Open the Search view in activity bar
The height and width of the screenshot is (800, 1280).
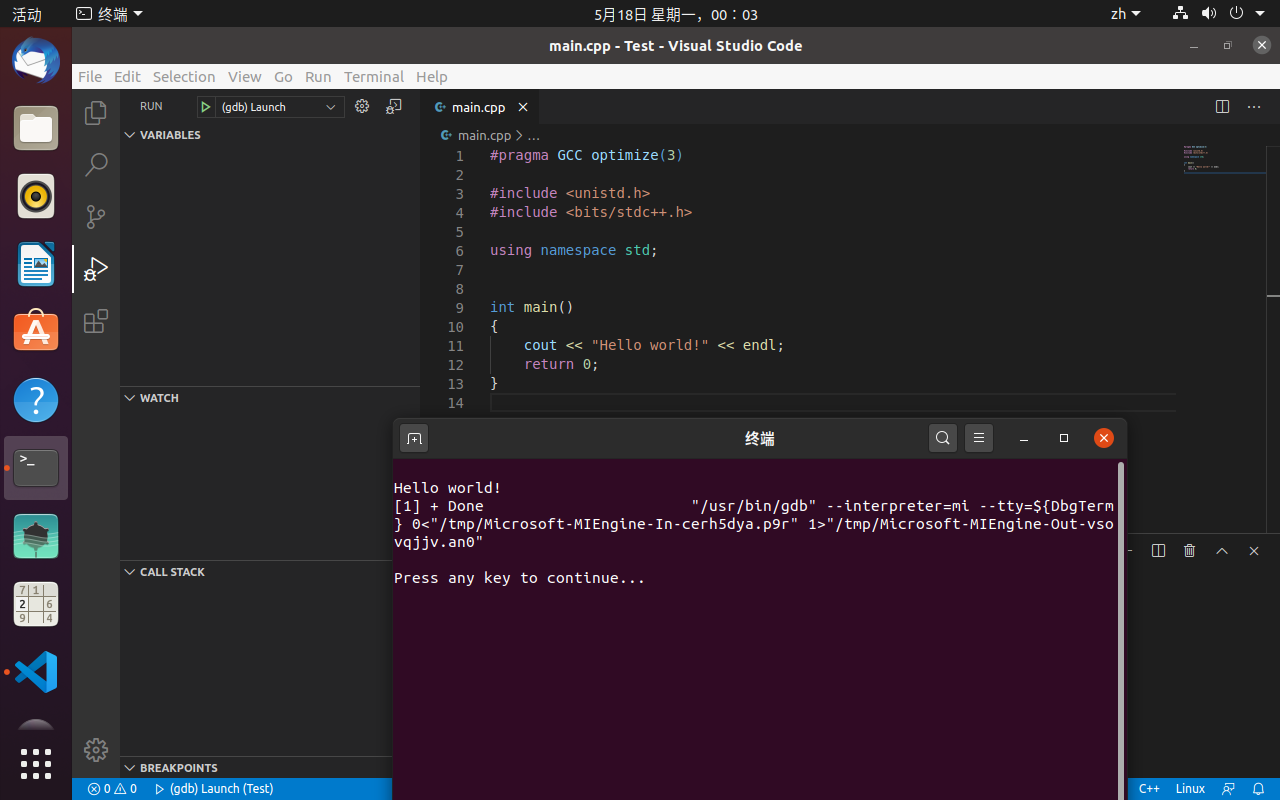96,165
